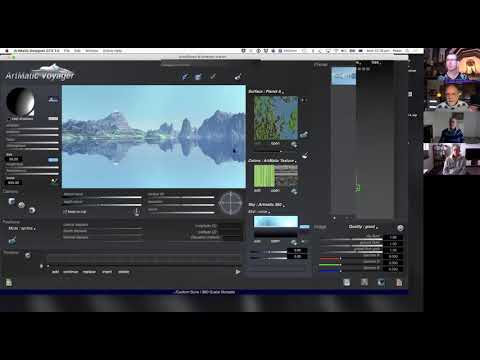Click the document icon at bottom right
This screenshot has height=360, width=480.
[x=399, y=283]
